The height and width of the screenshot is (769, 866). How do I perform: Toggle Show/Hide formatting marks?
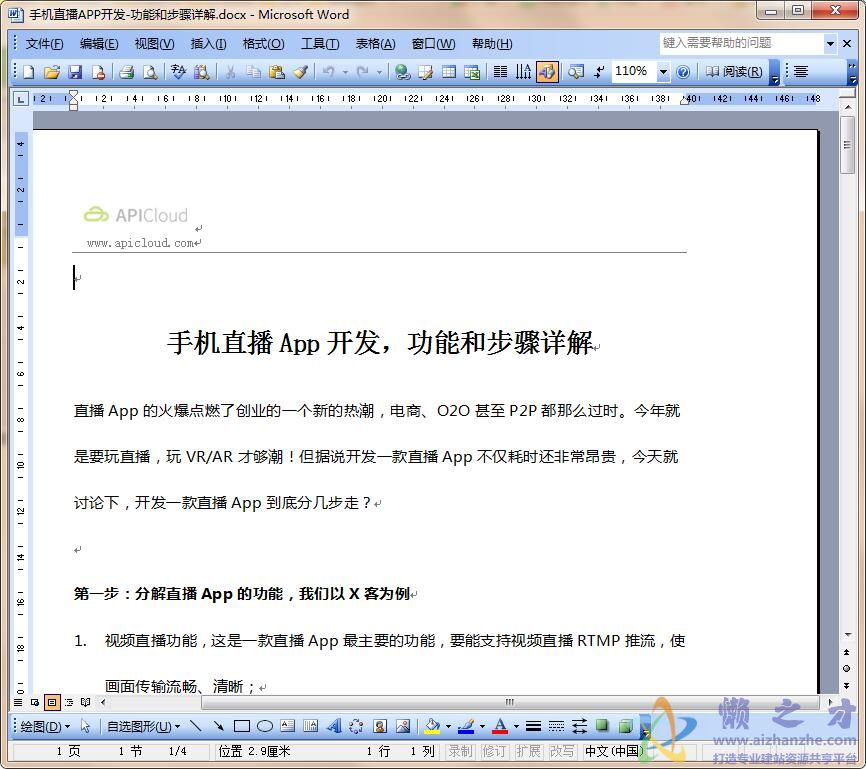pyautogui.click(x=599, y=72)
